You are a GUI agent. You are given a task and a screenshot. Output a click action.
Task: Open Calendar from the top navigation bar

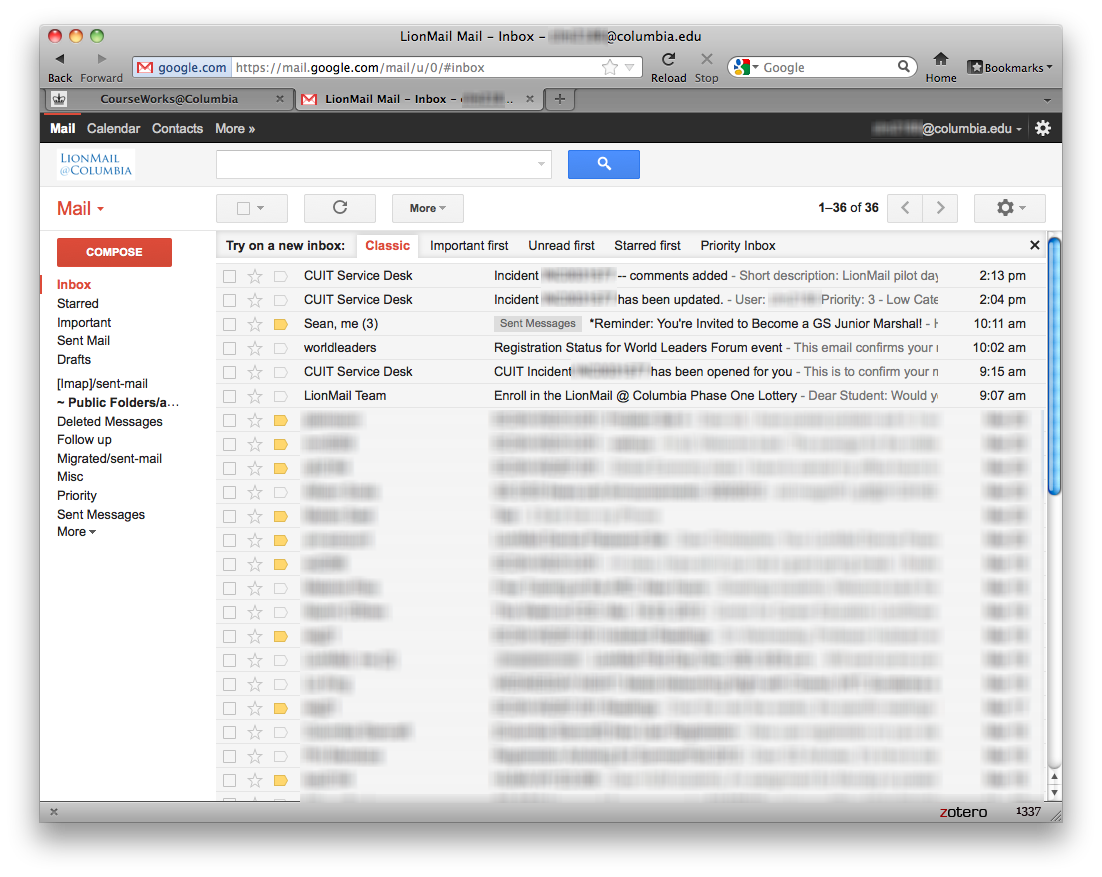click(113, 128)
